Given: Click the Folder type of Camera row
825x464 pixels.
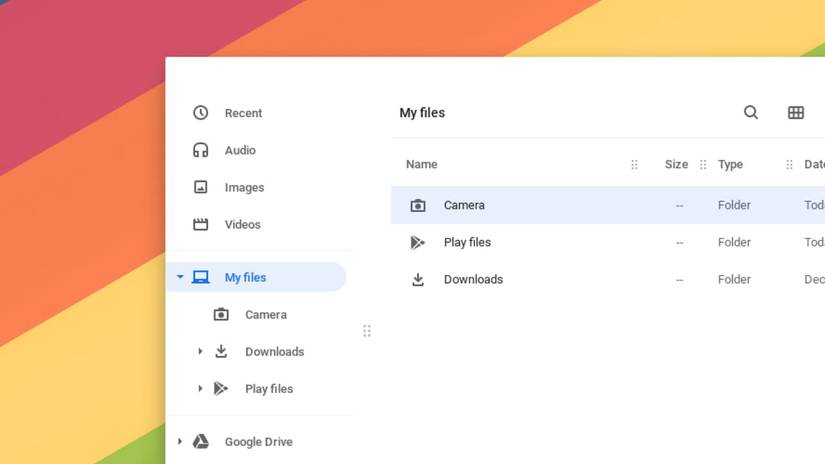Looking at the screenshot, I should coord(734,205).
